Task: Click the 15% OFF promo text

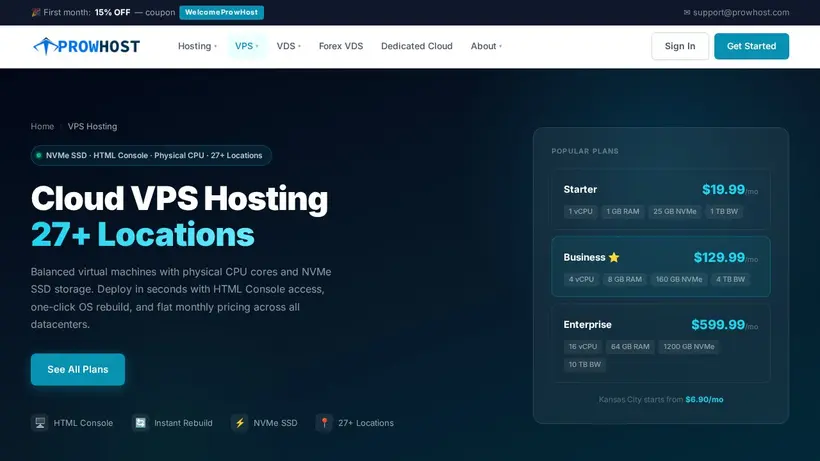Action: tap(112, 12)
